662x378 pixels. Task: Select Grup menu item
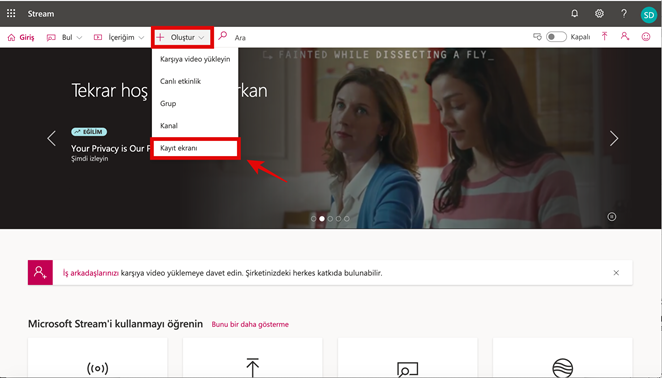(x=195, y=103)
